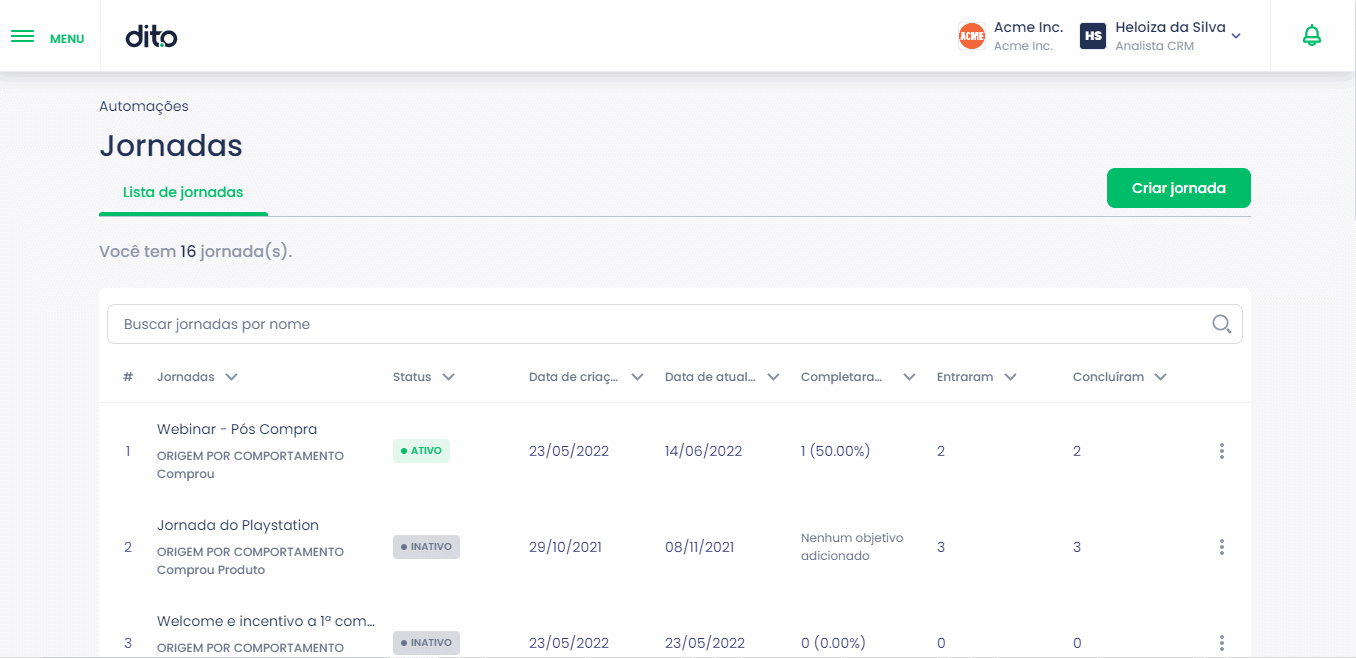
Task: Click ATIVO status badge of Webinar row
Action: (421, 451)
